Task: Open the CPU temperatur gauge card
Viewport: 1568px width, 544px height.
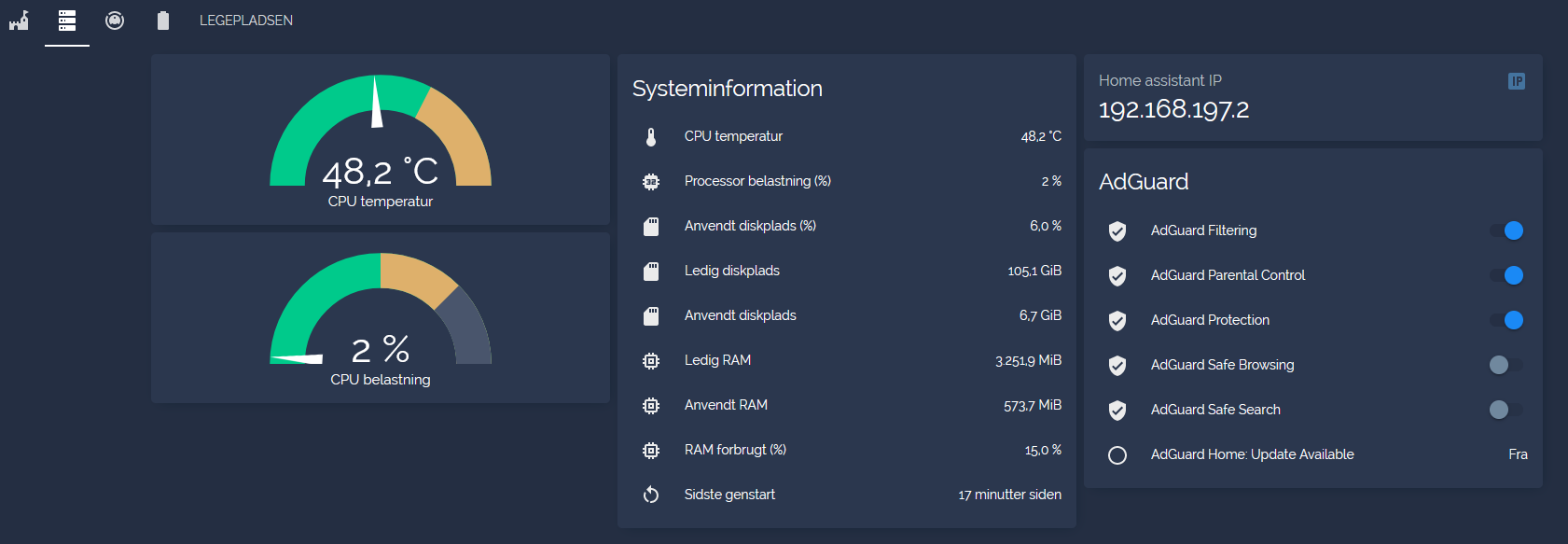Action: click(381, 140)
